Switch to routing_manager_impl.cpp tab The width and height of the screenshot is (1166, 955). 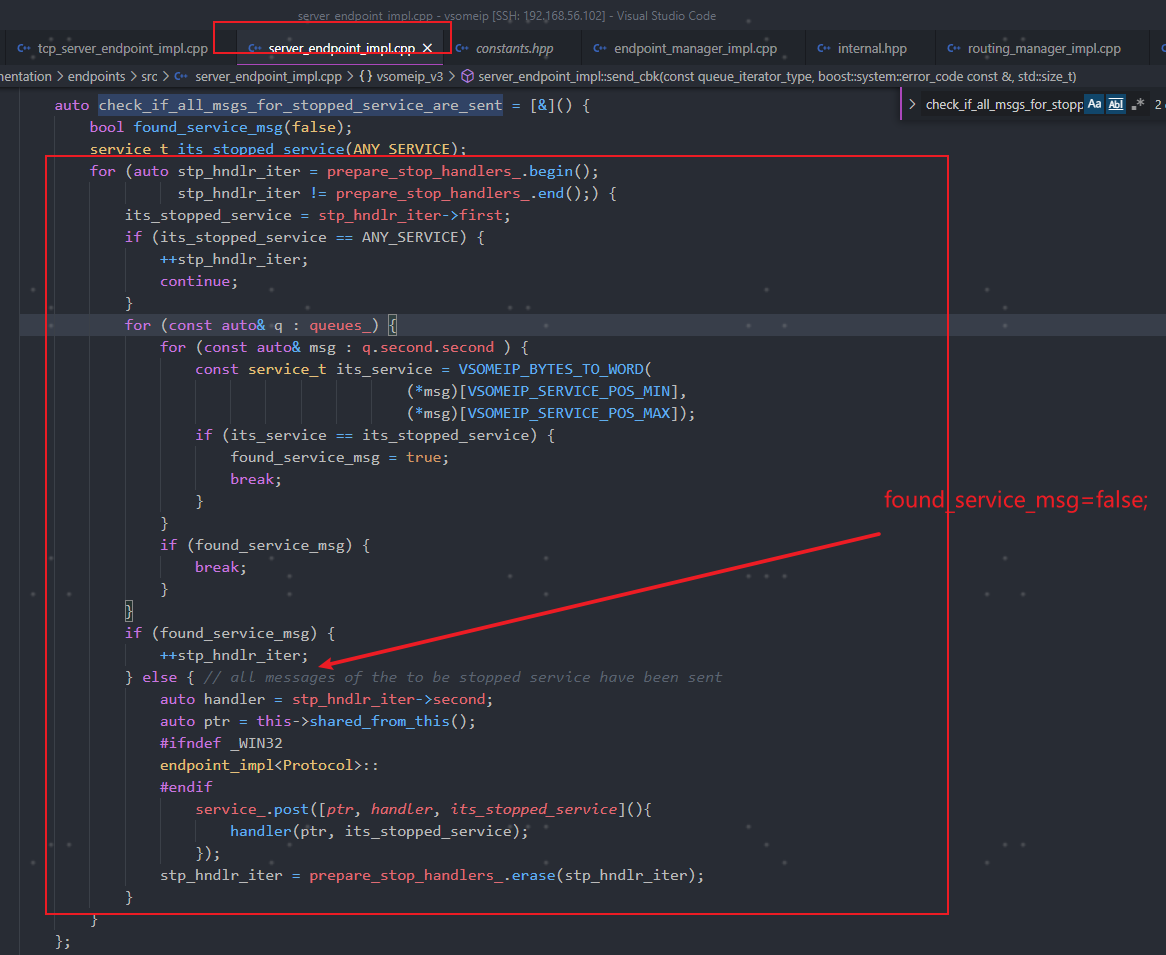[1043, 48]
